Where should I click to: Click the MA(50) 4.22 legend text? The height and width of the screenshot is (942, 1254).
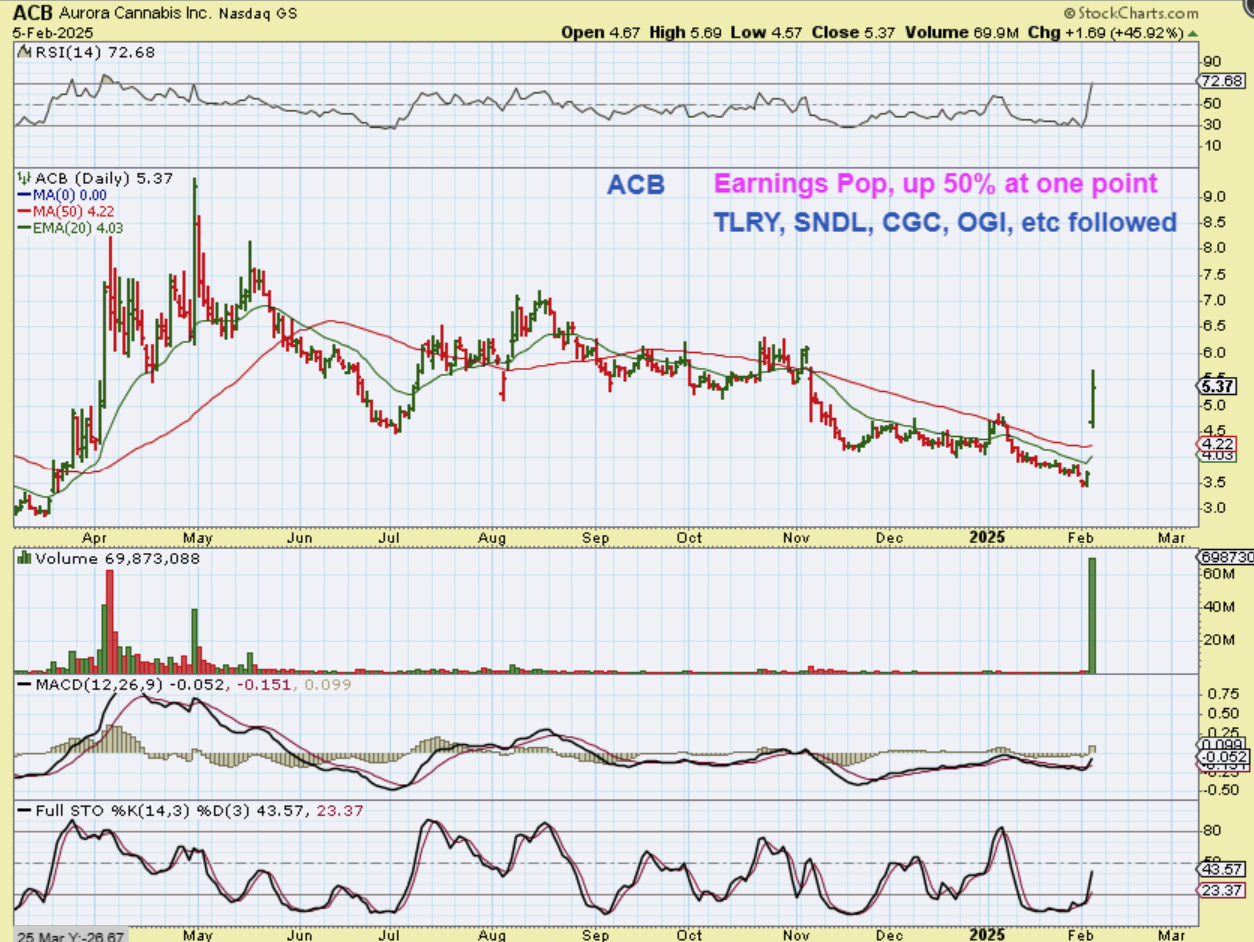(72, 212)
